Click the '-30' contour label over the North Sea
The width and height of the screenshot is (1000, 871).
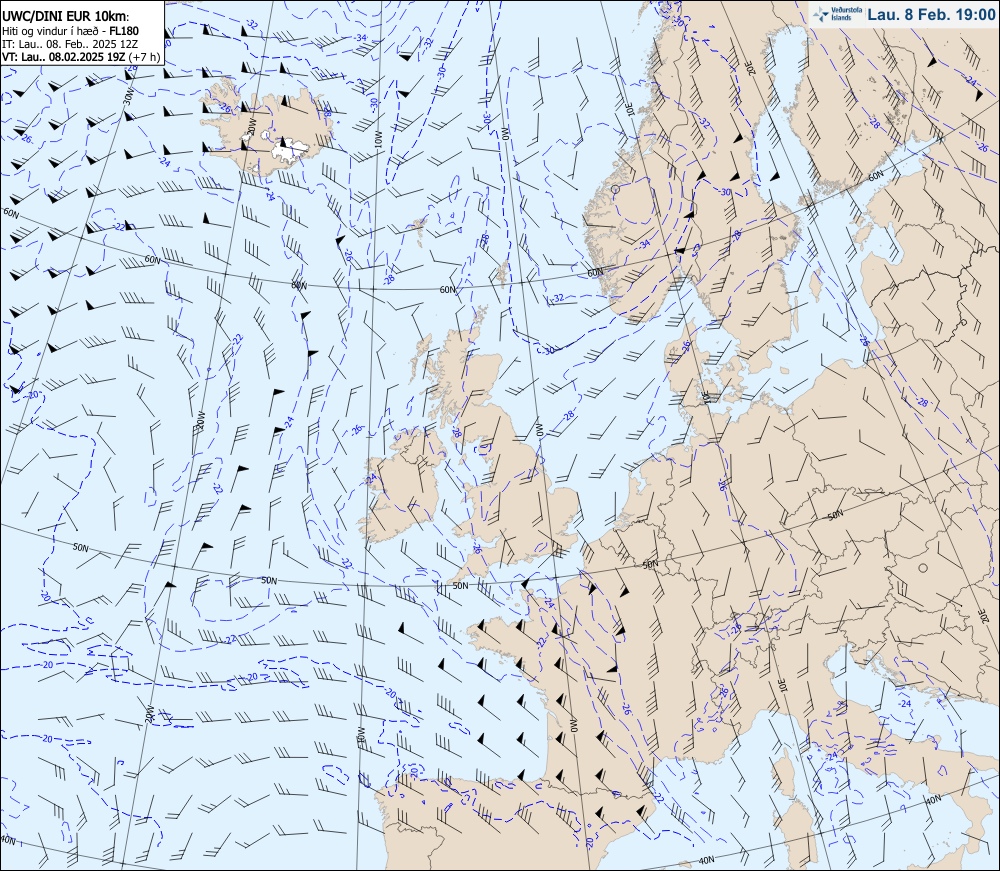549,350
